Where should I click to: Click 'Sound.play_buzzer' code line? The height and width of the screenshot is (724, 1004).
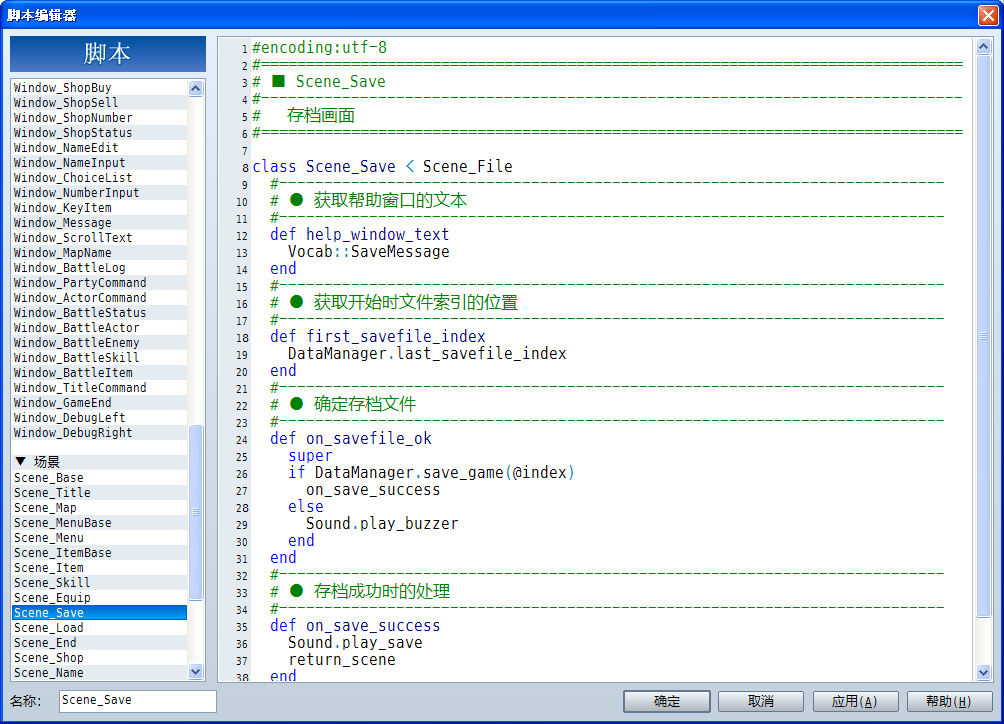382,524
